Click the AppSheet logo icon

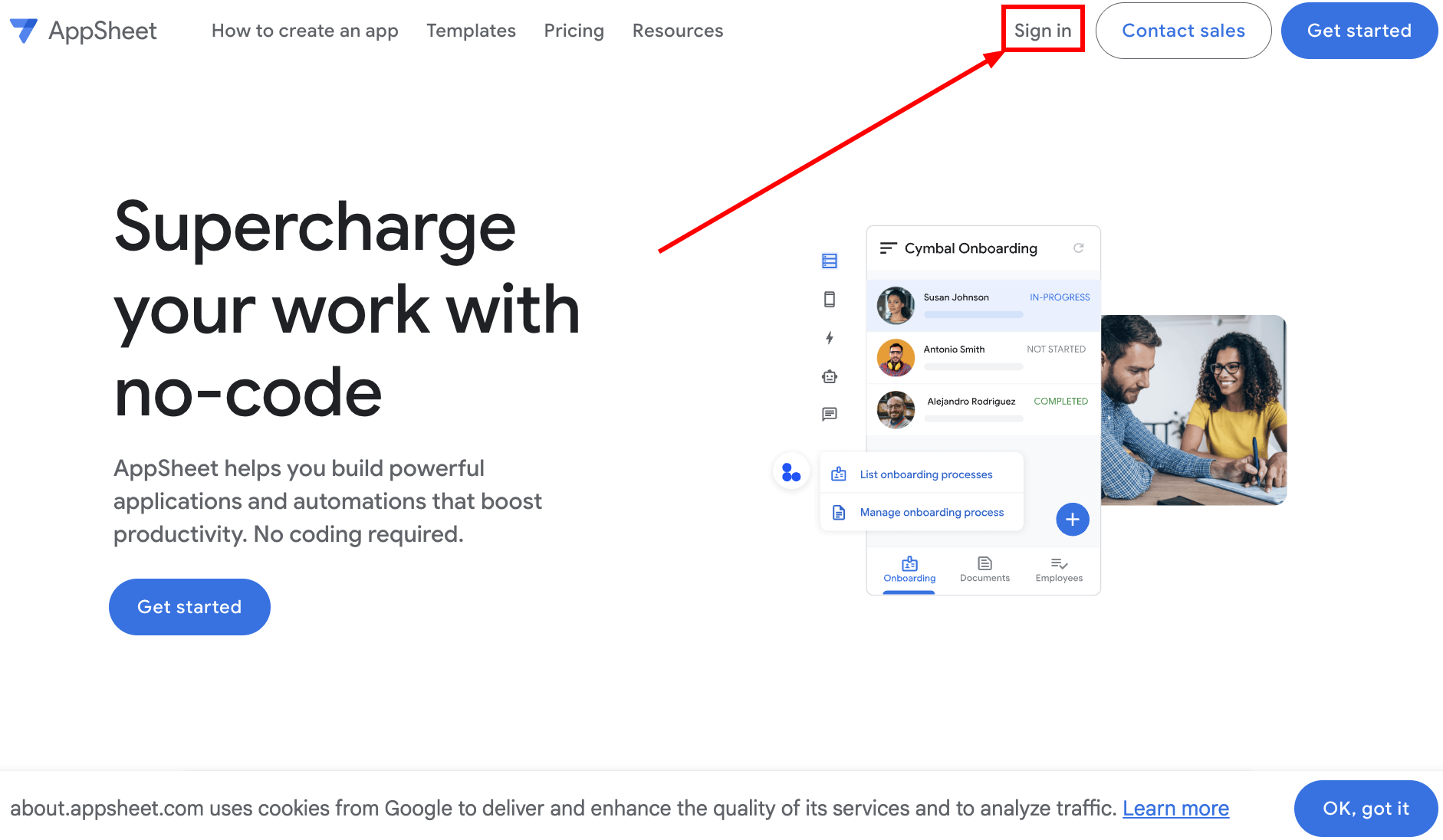click(x=24, y=31)
